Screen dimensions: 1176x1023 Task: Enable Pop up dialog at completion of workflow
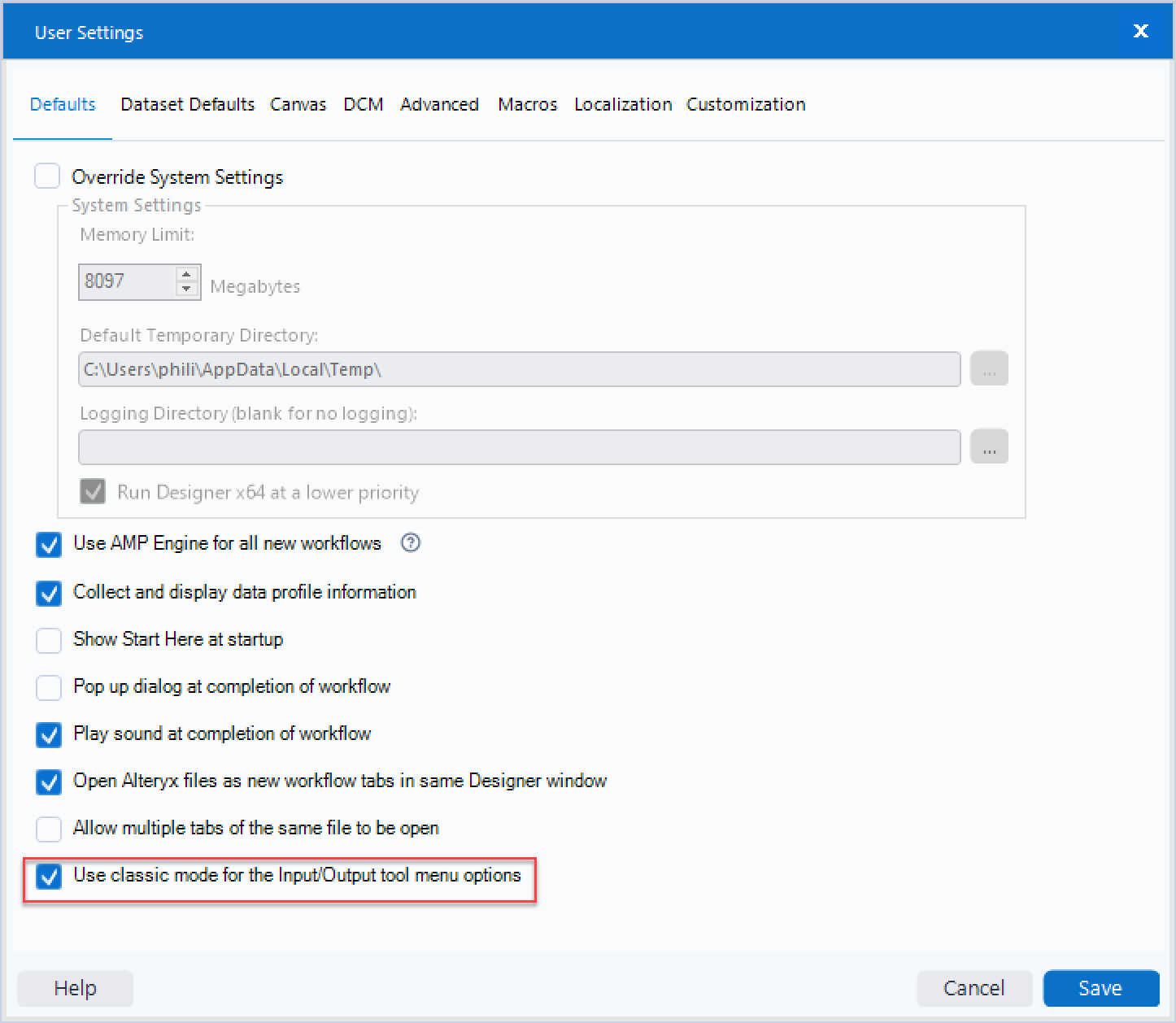point(48,688)
